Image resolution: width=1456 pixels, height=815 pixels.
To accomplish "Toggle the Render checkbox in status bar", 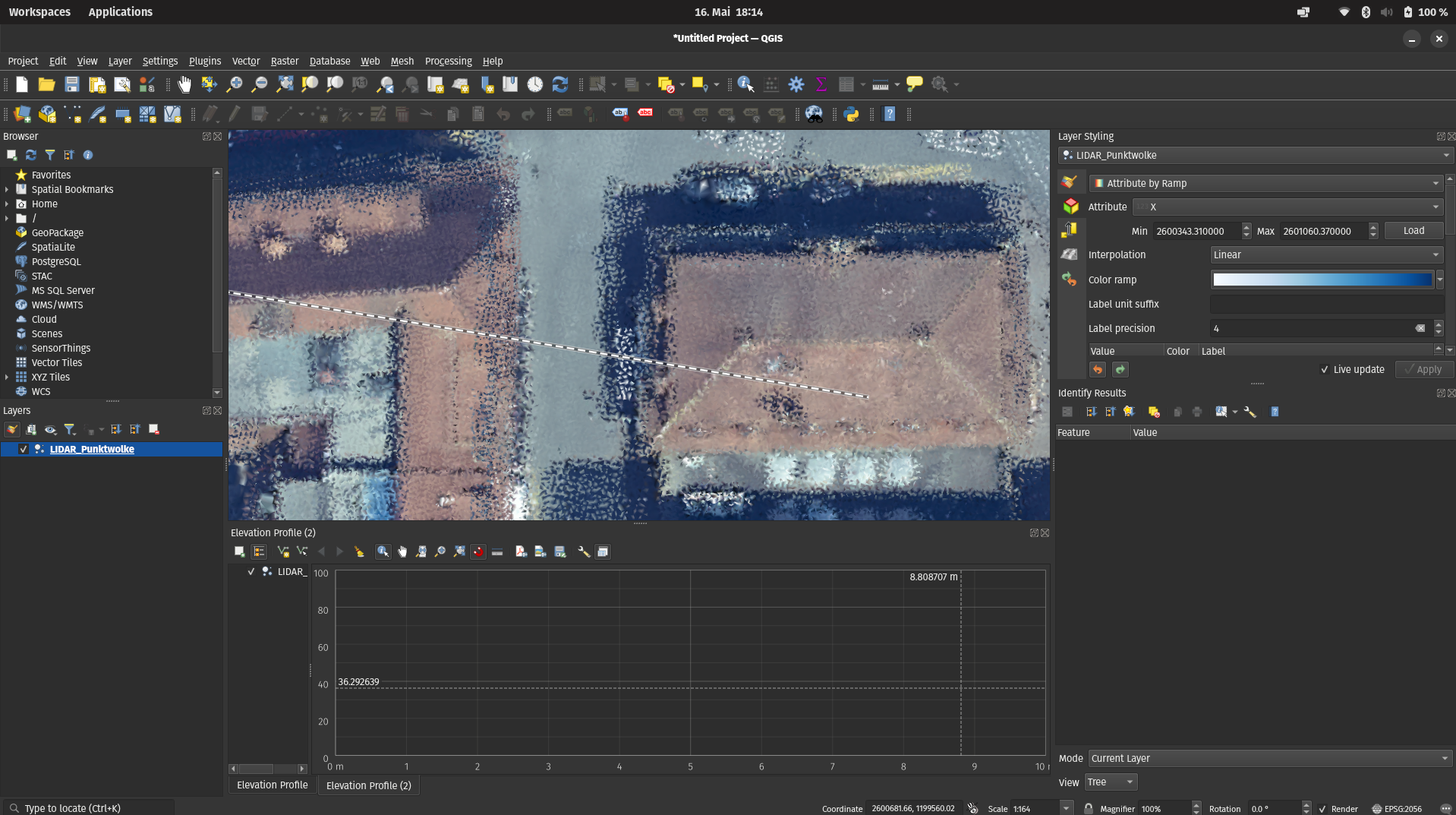I will [x=1322, y=809].
